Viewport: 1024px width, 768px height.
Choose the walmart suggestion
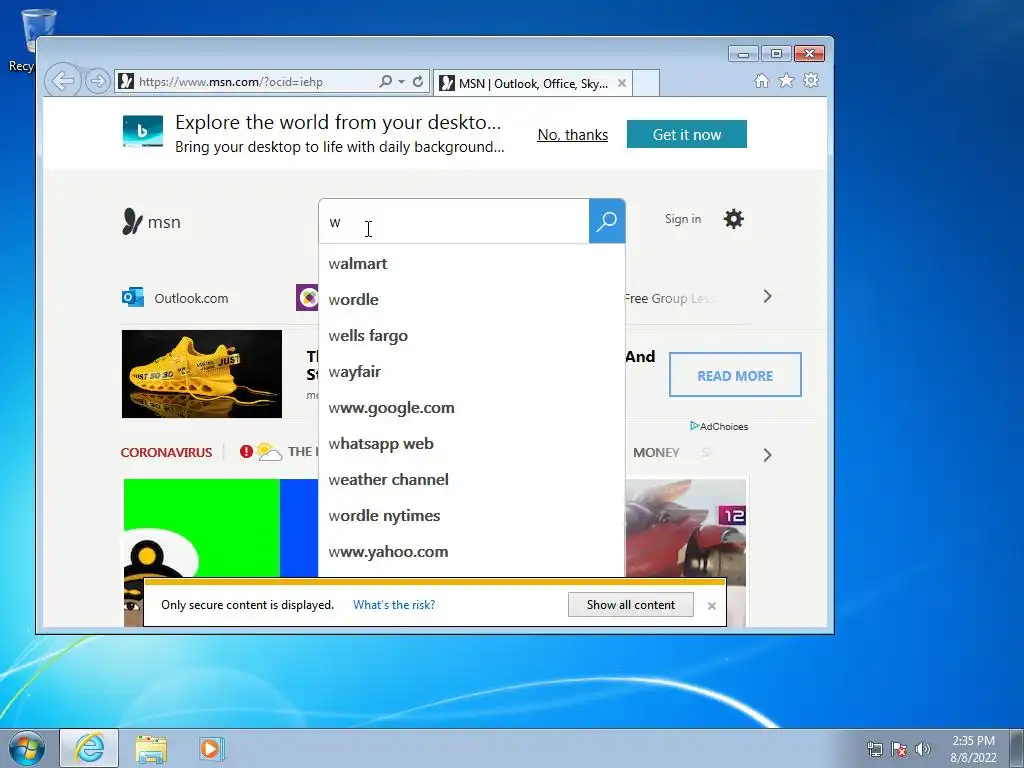[x=472, y=264]
